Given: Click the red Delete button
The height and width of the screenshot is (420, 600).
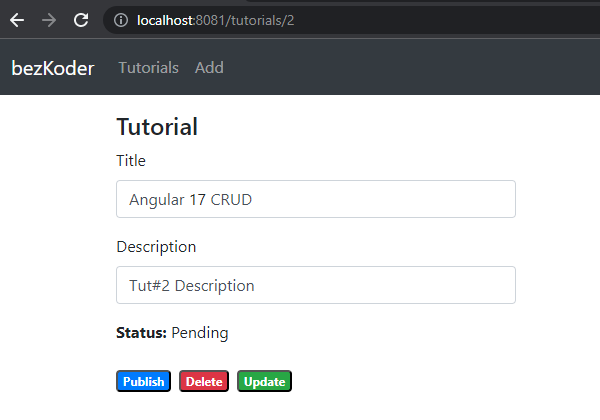Looking at the screenshot, I should 204,381.
